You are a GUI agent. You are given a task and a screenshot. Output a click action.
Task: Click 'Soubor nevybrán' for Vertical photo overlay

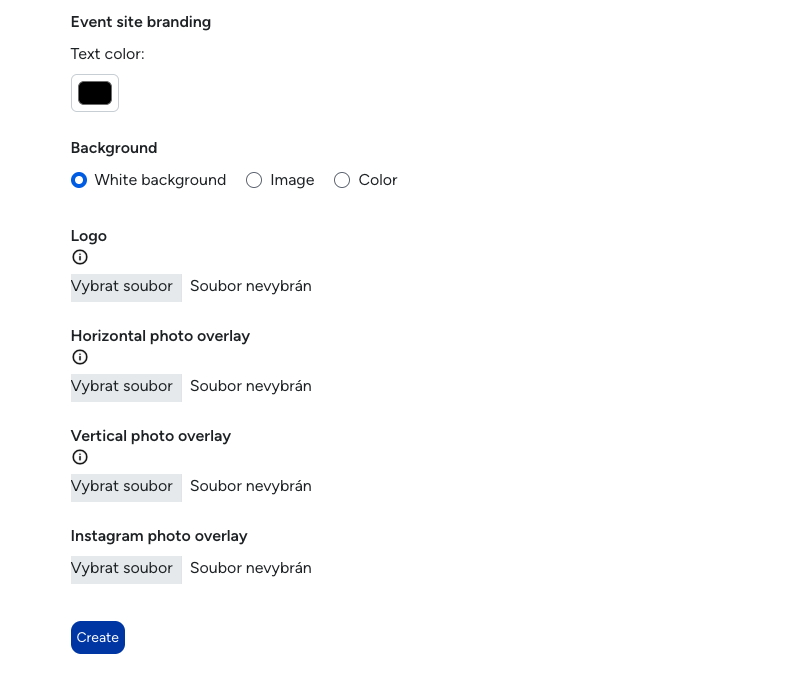coord(251,486)
